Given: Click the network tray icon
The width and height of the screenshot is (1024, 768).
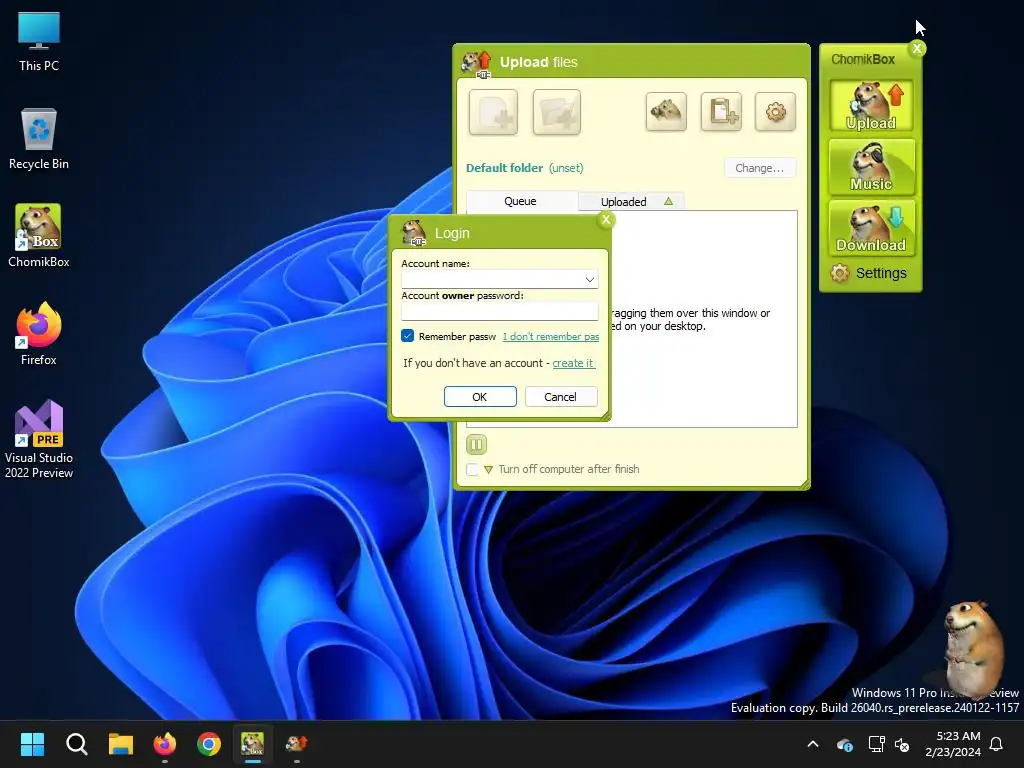Looking at the screenshot, I should [876, 744].
